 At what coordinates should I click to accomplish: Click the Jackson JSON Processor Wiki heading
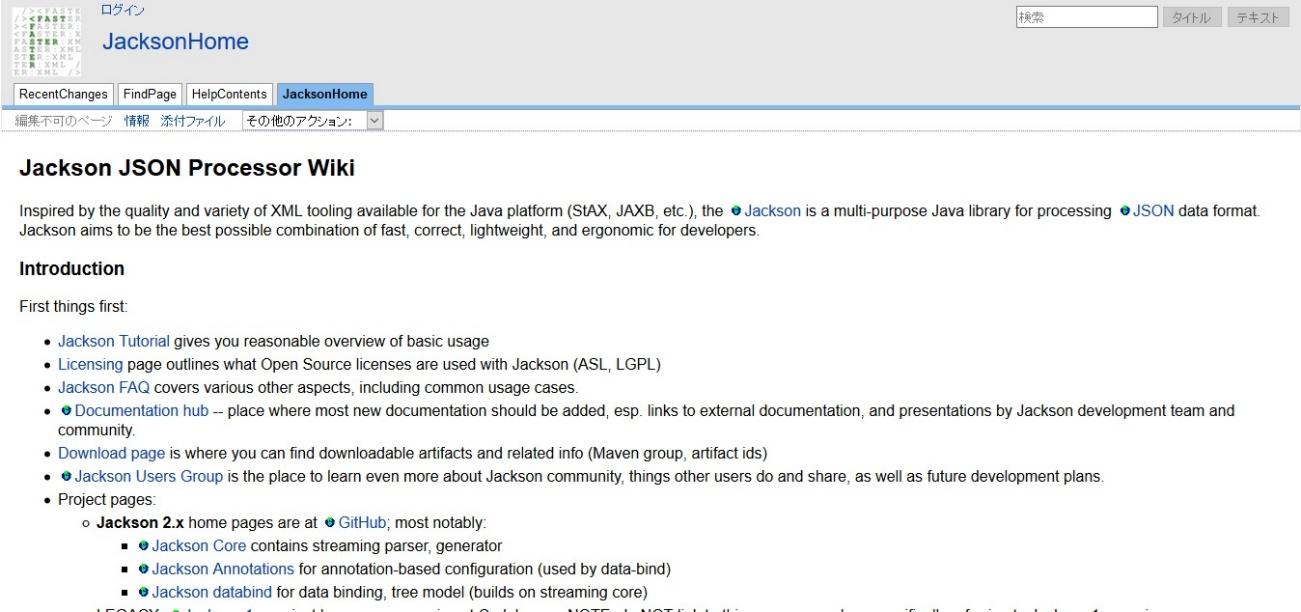click(187, 169)
